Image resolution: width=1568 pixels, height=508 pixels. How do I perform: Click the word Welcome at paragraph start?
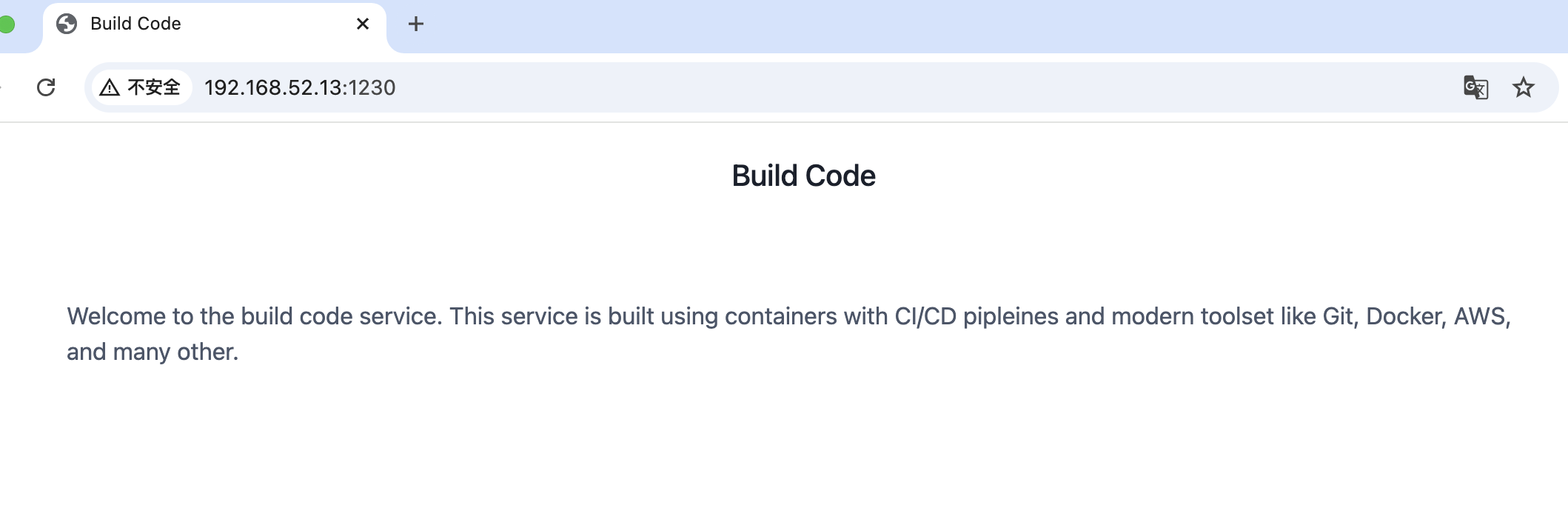[x=116, y=316]
